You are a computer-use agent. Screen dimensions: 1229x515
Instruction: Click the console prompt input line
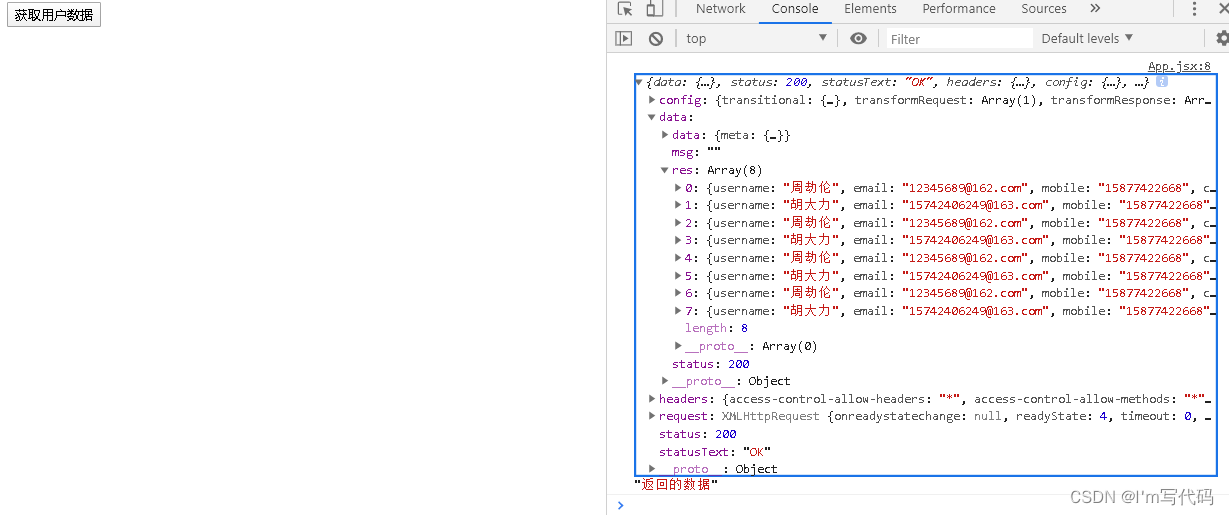pyautogui.click(x=925, y=505)
